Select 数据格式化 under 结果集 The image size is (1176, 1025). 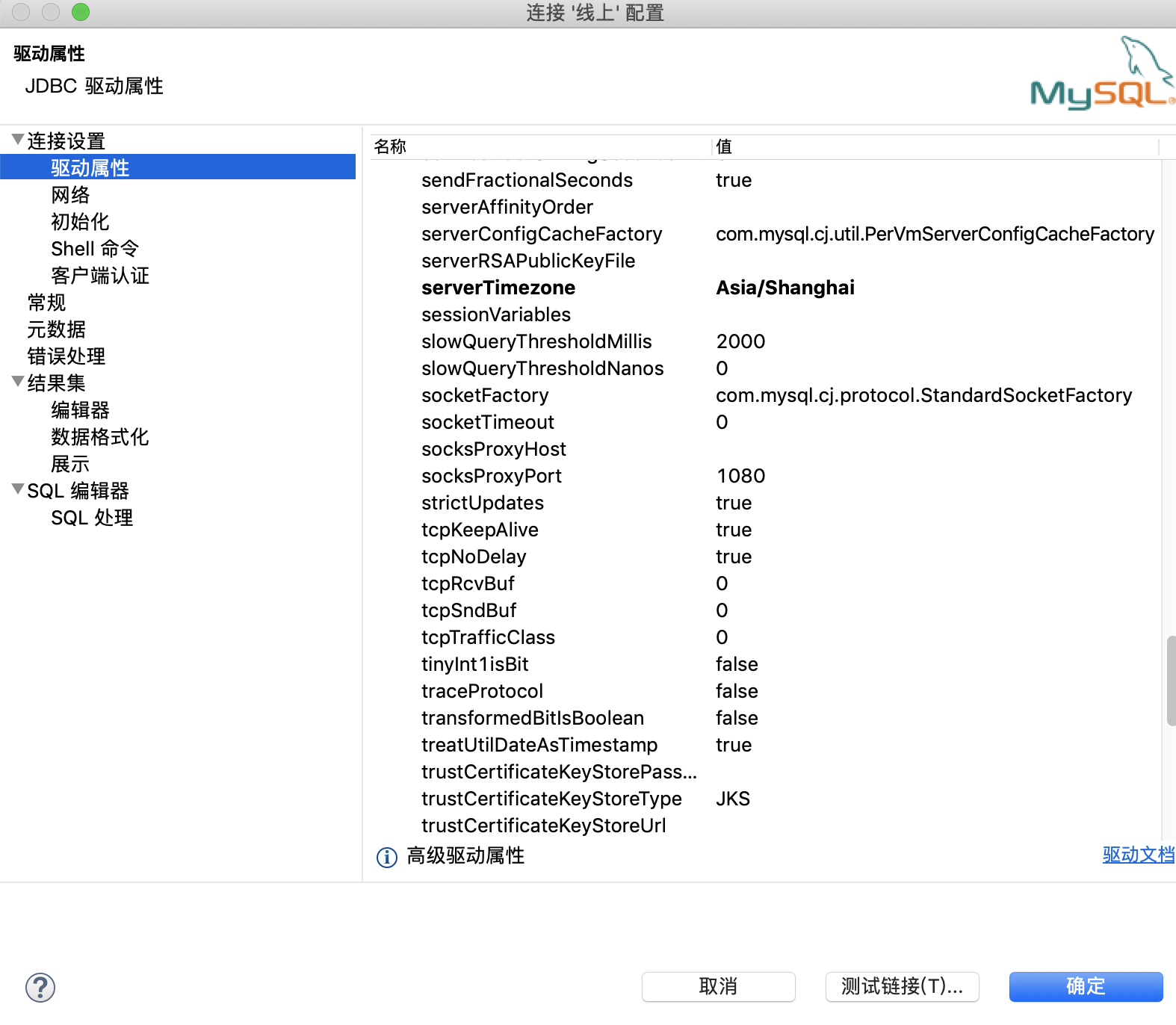pyautogui.click(x=99, y=437)
